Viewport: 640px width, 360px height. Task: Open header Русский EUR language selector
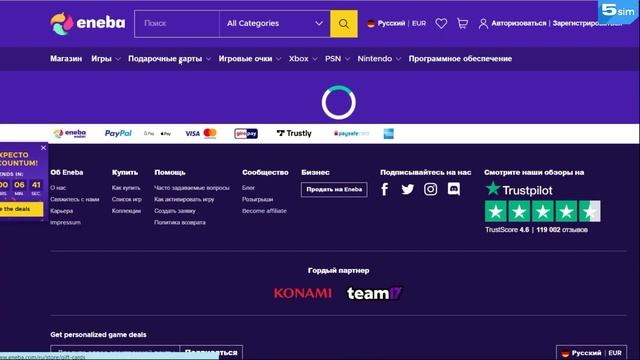click(396, 24)
